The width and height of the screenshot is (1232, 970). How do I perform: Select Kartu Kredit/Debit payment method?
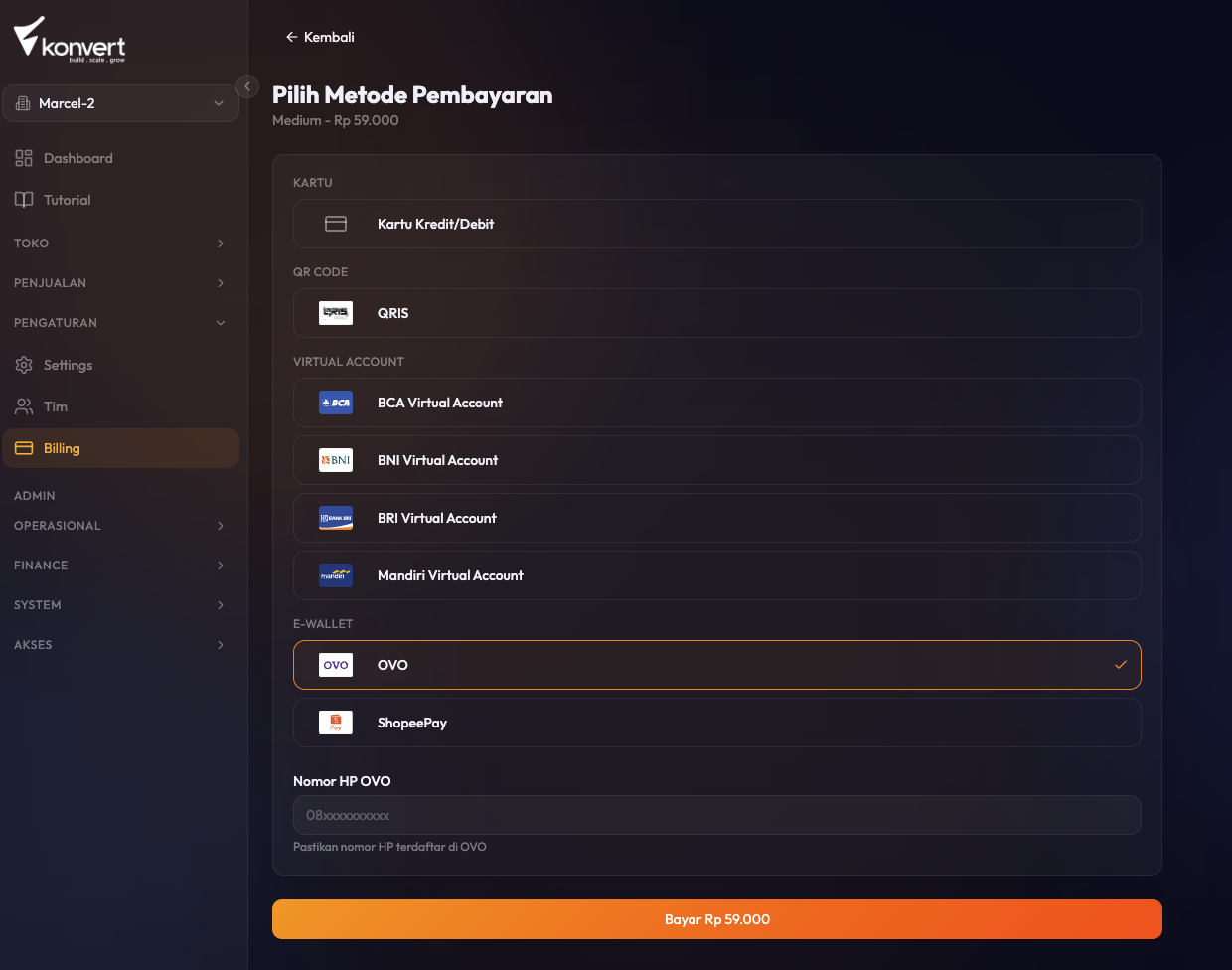pos(717,224)
